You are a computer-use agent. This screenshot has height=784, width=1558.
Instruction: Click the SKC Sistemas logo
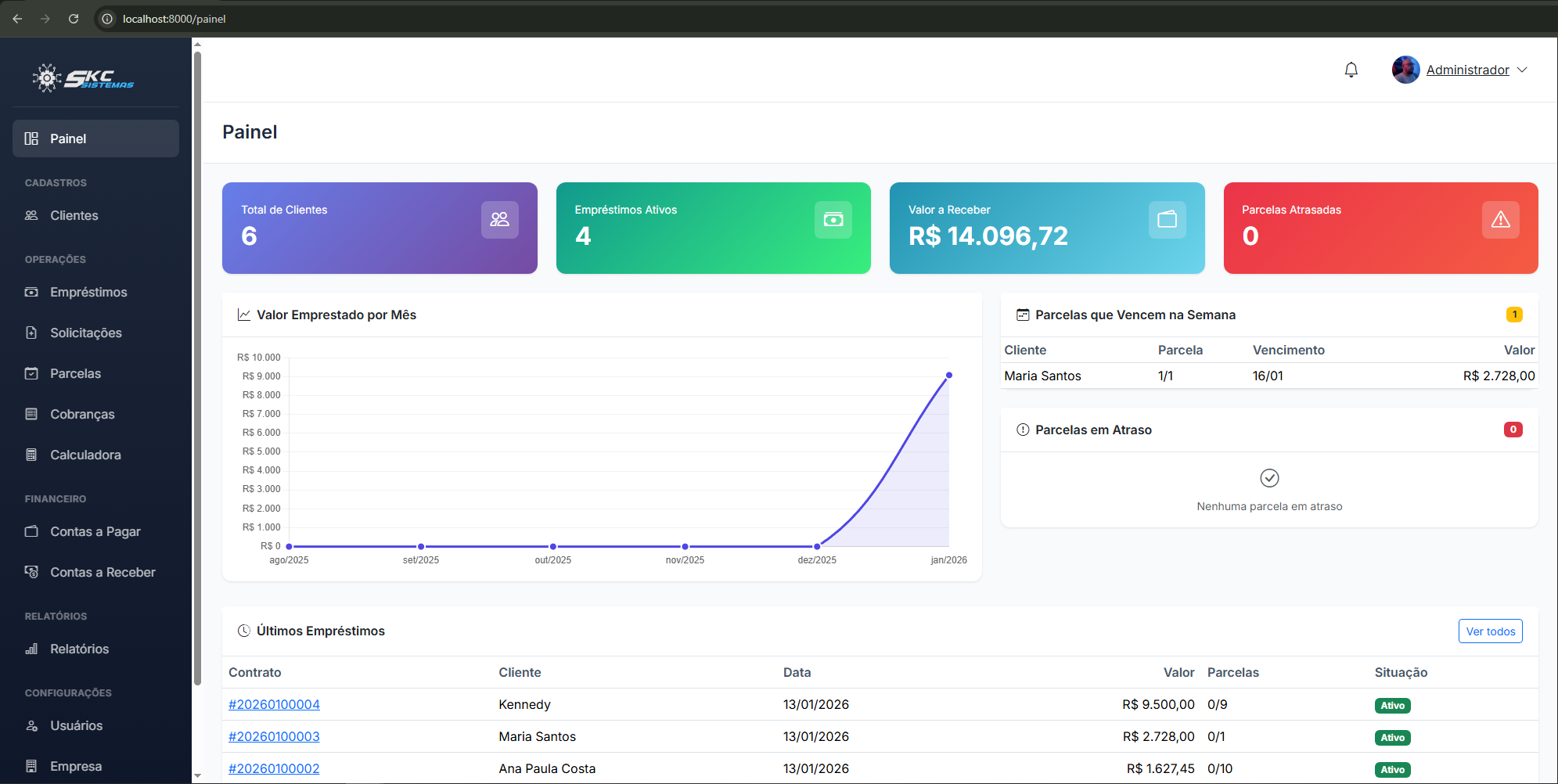click(x=83, y=77)
